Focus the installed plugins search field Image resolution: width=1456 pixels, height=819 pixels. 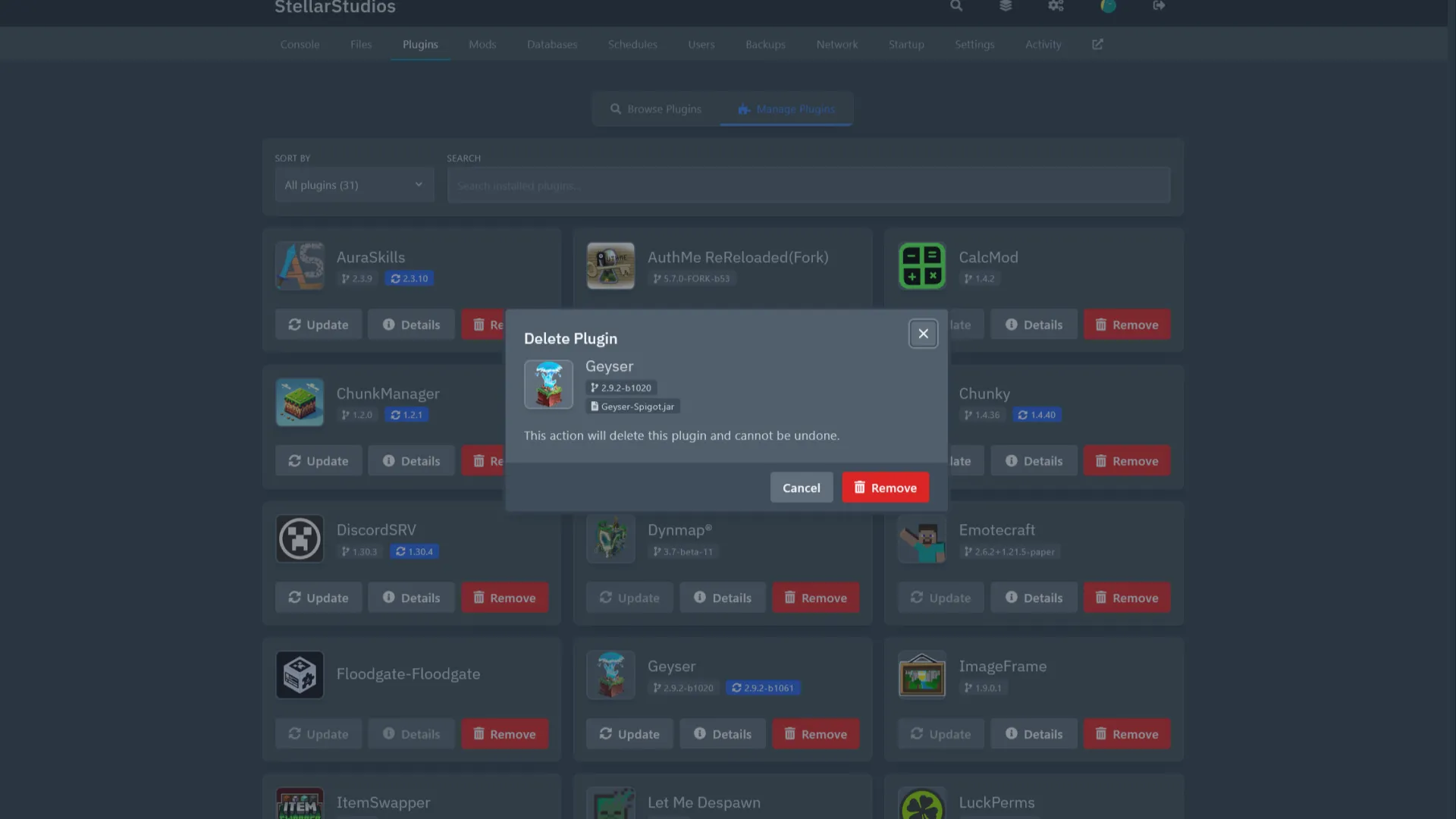click(808, 186)
